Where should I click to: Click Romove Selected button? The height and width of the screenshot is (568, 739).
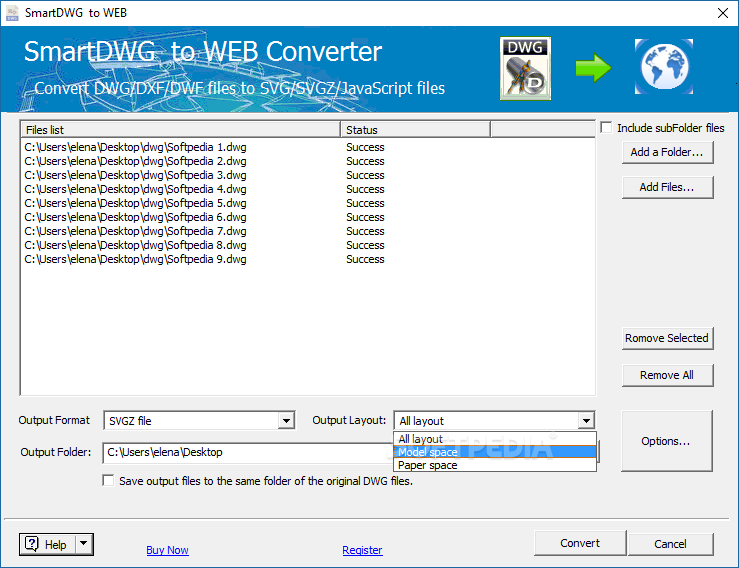(667, 338)
